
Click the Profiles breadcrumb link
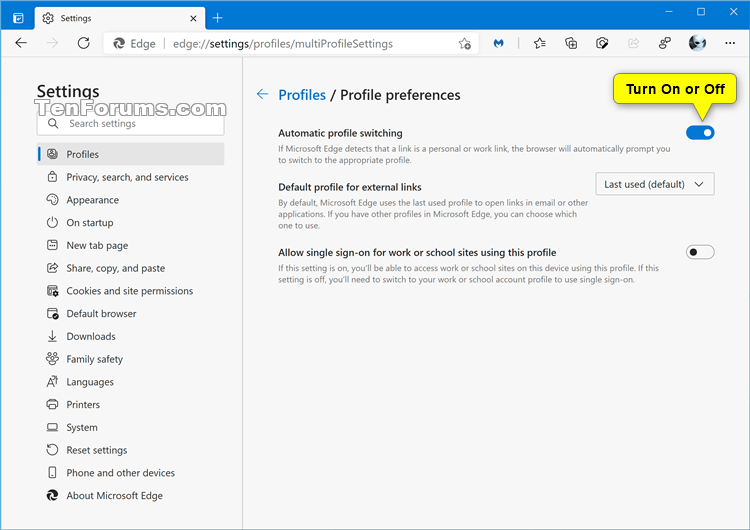tap(302, 95)
